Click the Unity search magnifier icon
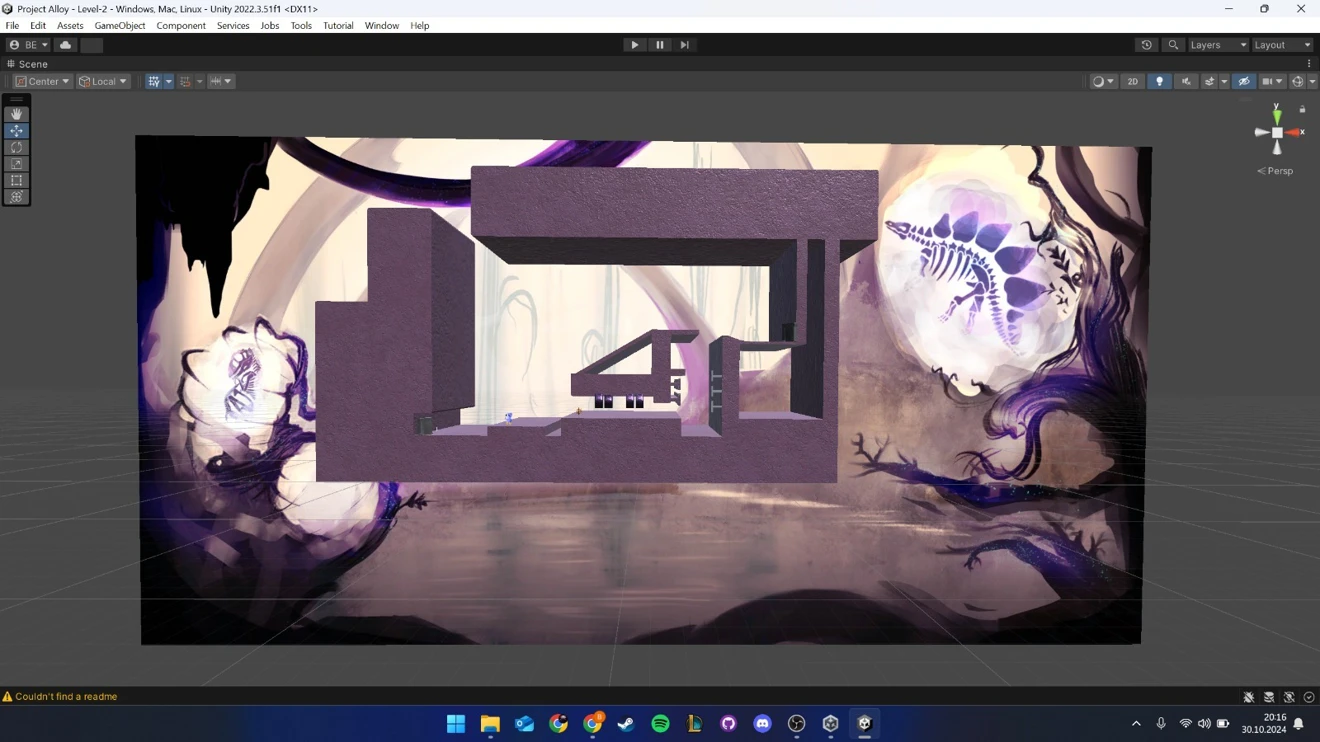The height and width of the screenshot is (742, 1320). 1173,45
